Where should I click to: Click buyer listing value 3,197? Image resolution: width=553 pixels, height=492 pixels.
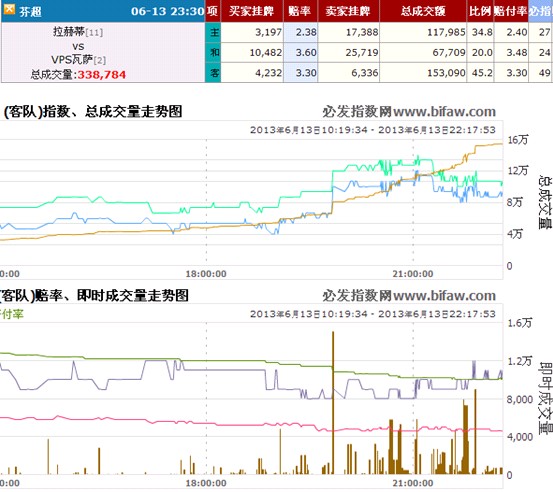pyautogui.click(x=268, y=32)
